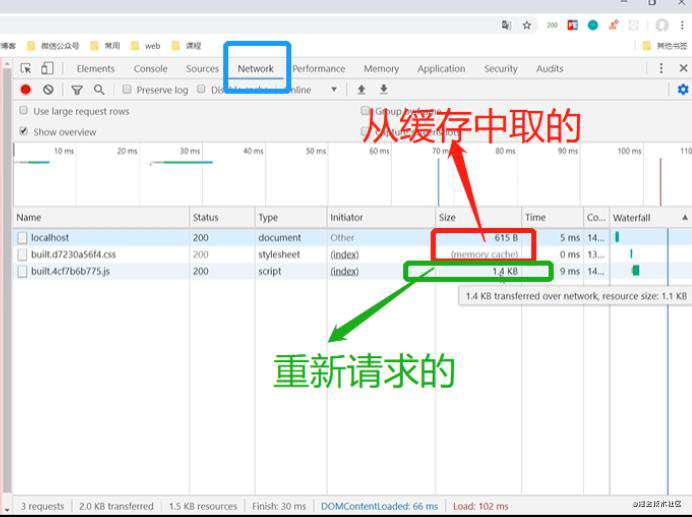Go to the Application tab
This screenshot has width=692, height=517.
tap(441, 68)
